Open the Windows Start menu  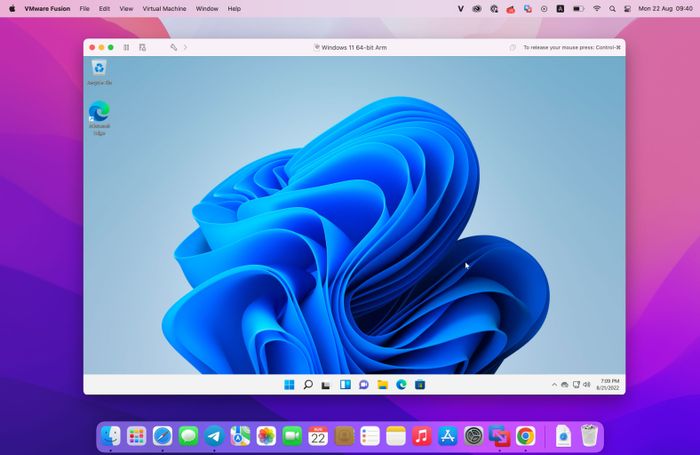289,384
